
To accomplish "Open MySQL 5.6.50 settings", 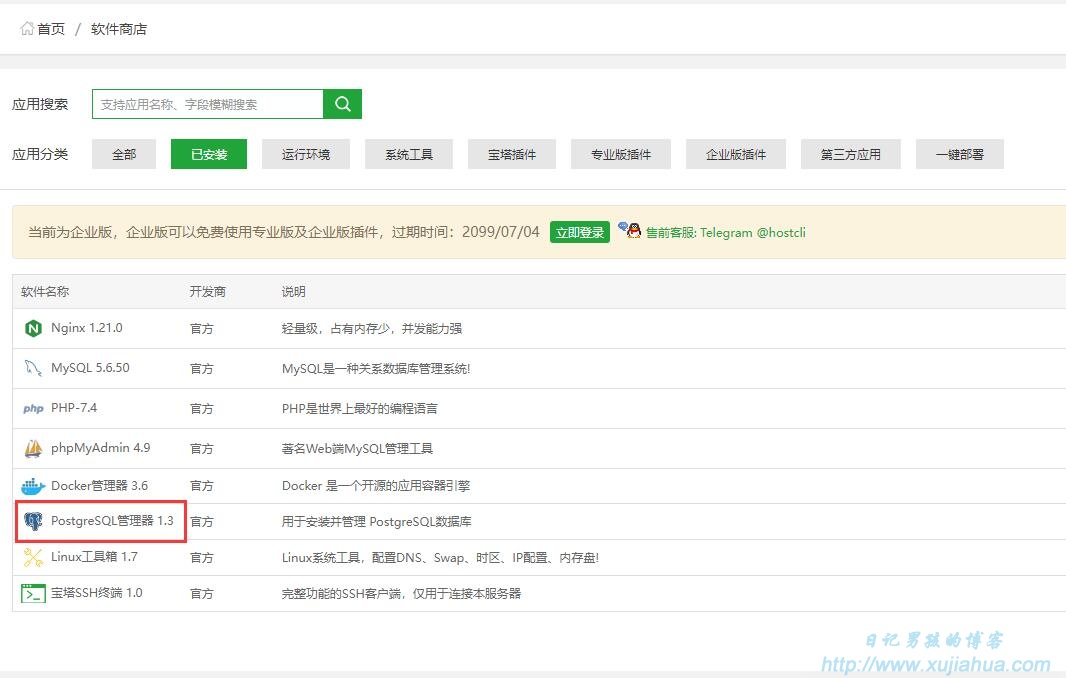I will coord(90,368).
